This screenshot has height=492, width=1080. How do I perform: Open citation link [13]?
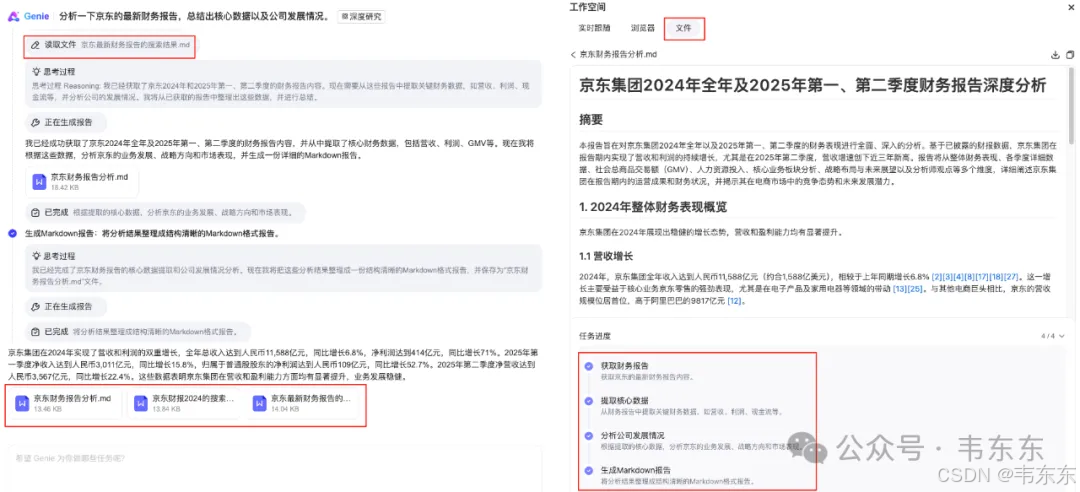[900, 288]
